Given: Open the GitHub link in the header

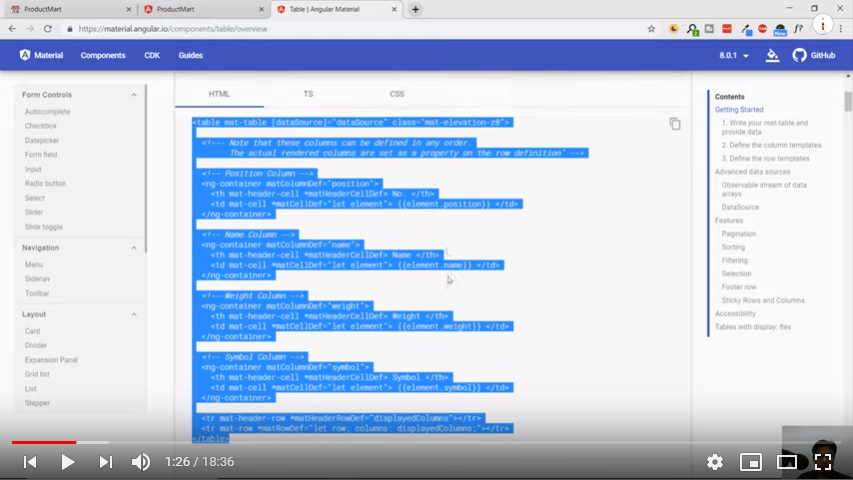Looking at the screenshot, I should (814, 56).
